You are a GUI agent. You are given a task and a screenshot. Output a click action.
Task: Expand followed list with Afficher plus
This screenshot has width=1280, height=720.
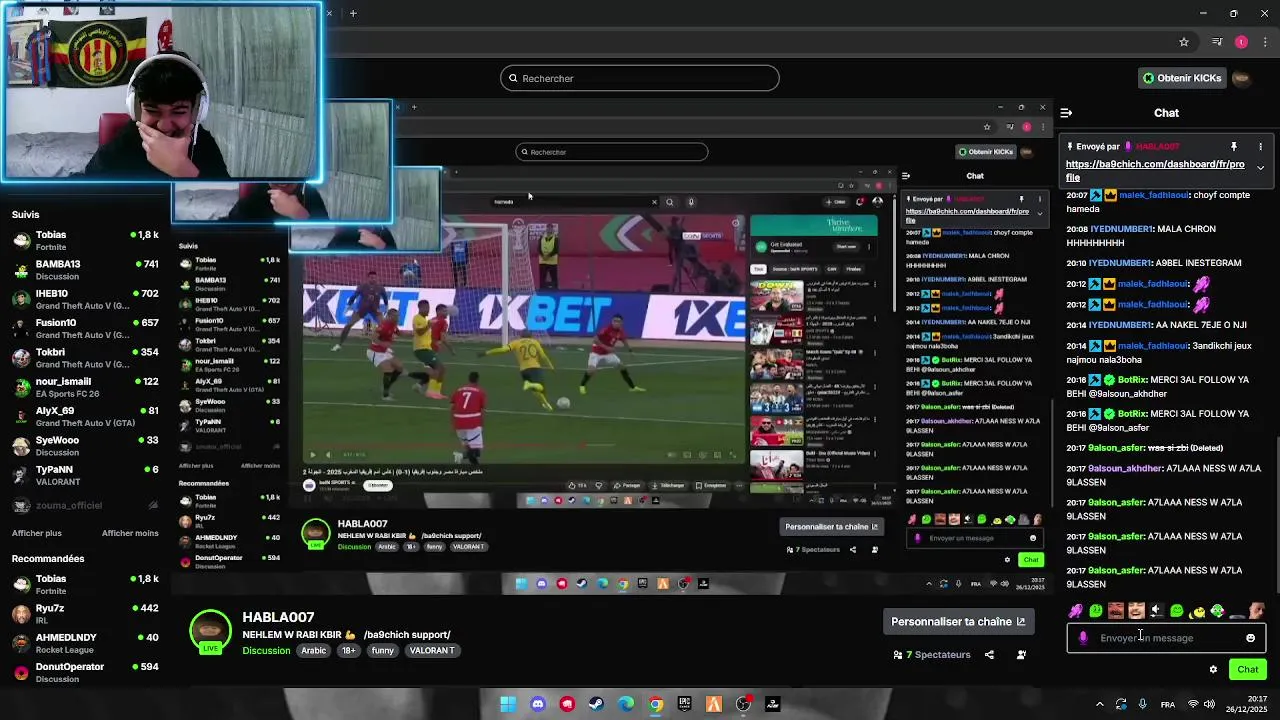click(x=37, y=533)
